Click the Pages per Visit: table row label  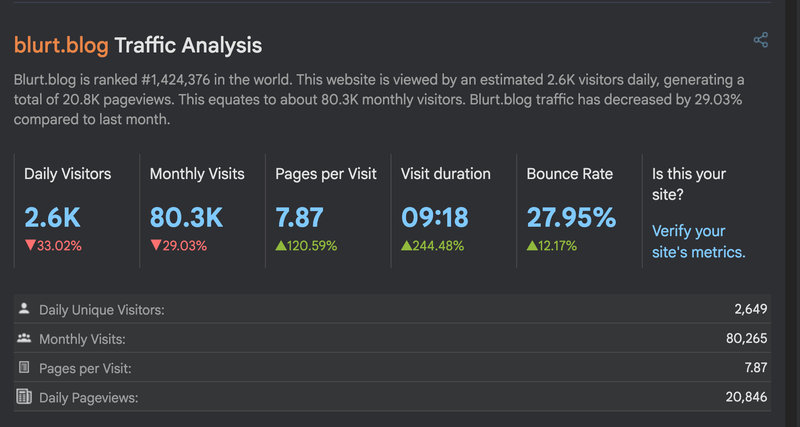point(85,368)
